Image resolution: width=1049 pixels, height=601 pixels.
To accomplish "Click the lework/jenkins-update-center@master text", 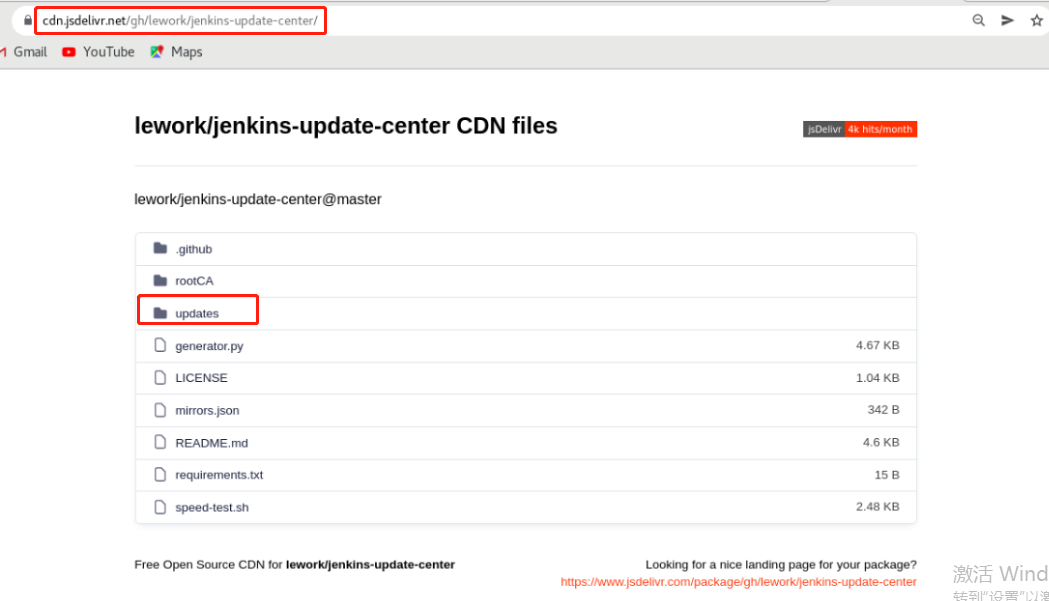I will click(258, 199).
